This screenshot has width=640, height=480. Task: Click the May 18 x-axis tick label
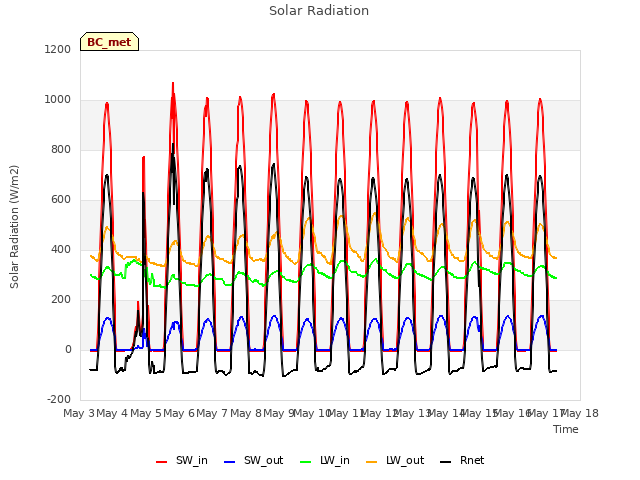point(580,413)
